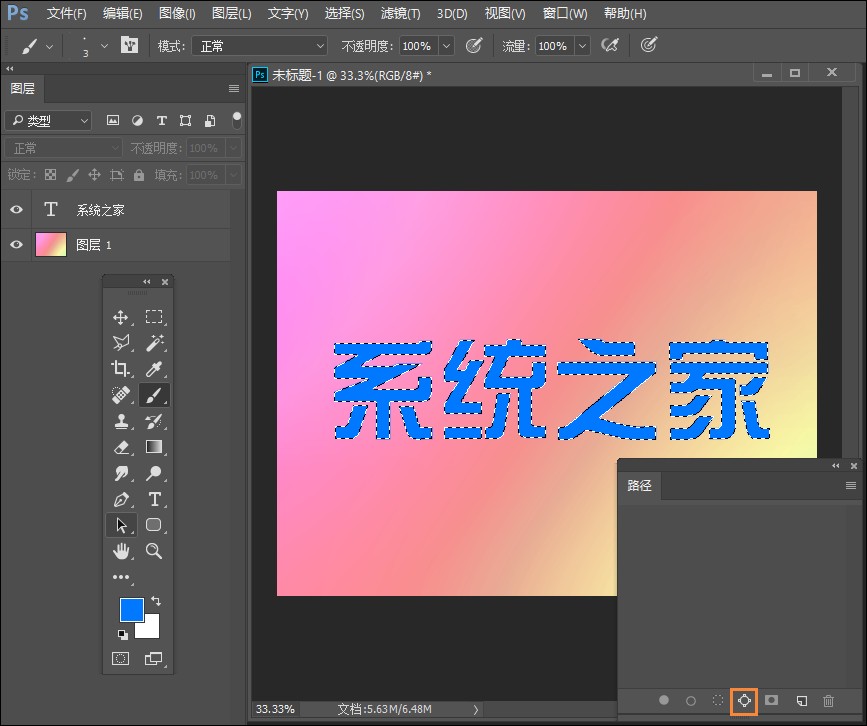Select the Pen tool
The height and width of the screenshot is (726, 867).
coord(122,499)
